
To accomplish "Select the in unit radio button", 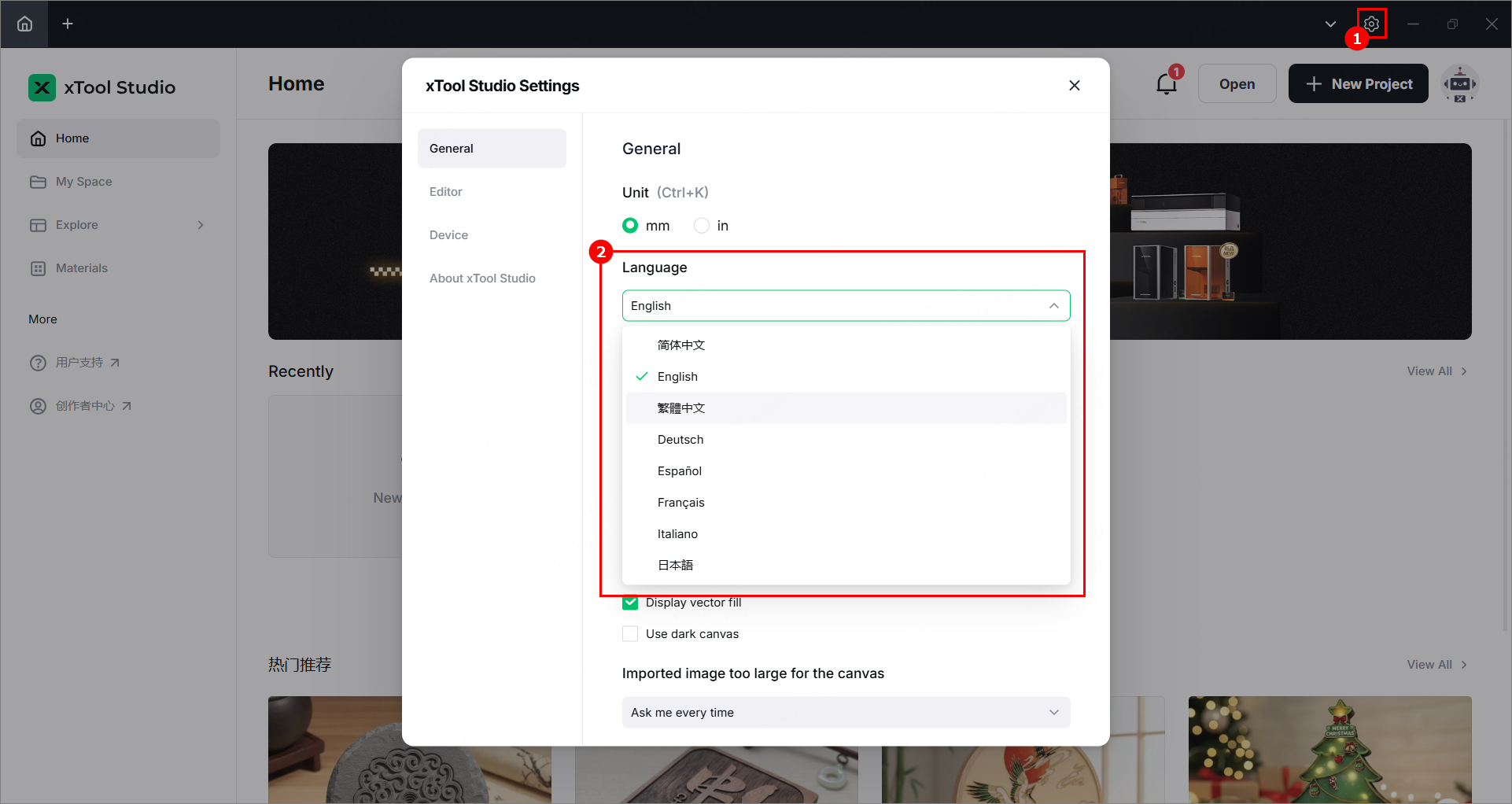I will click(702, 226).
